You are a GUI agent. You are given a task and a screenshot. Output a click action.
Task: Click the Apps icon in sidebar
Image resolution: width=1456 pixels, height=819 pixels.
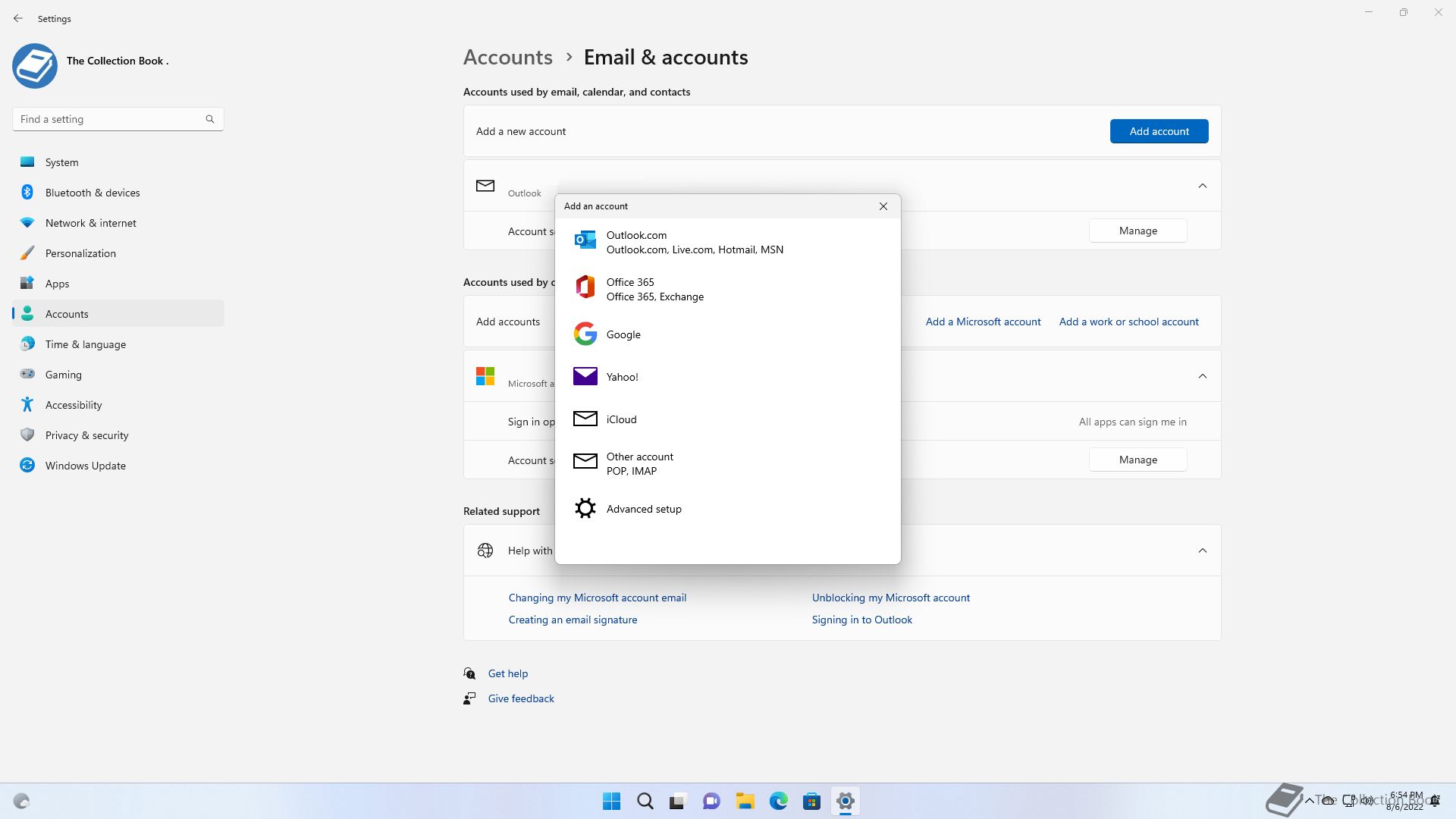tap(27, 283)
